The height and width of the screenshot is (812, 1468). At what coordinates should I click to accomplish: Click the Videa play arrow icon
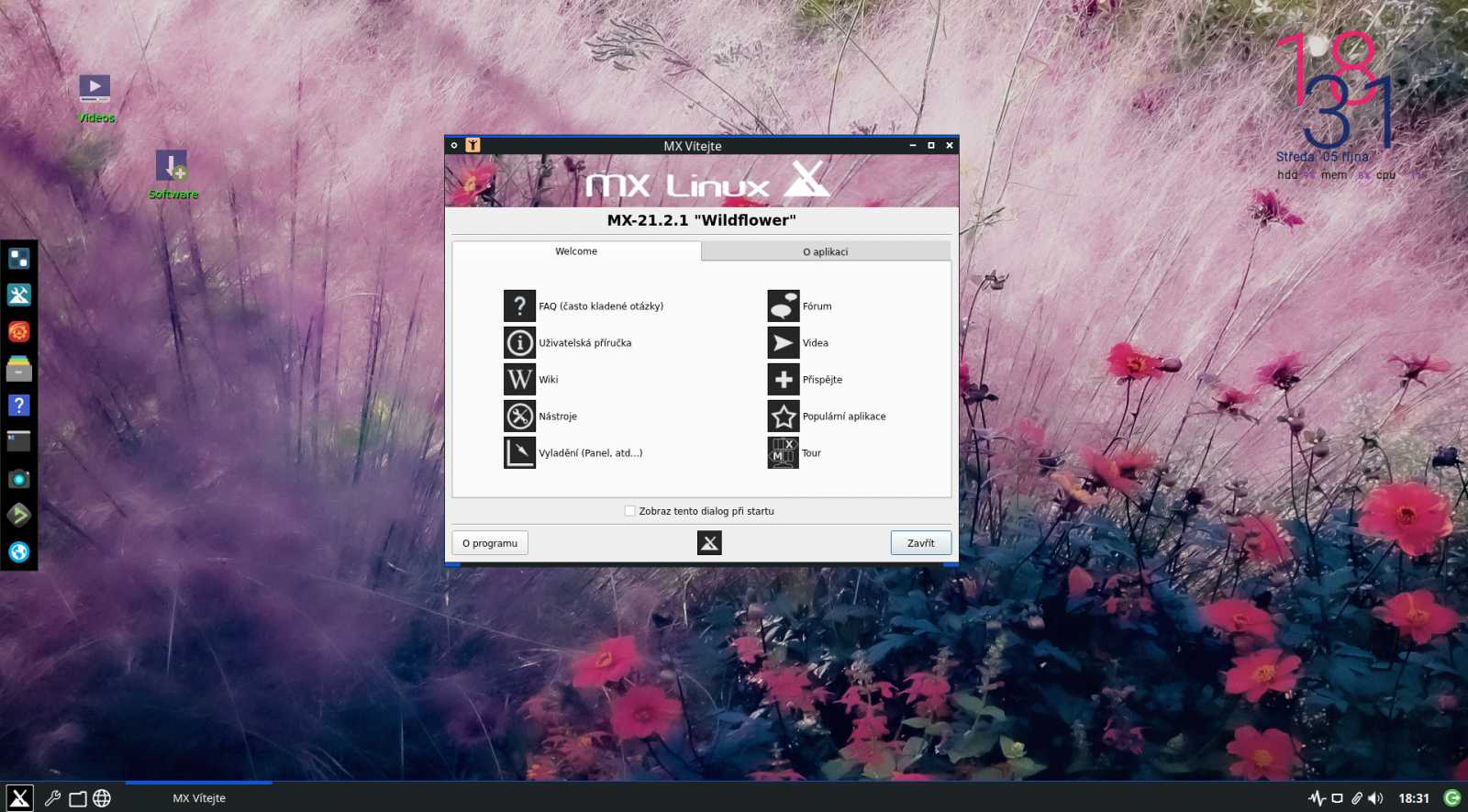tap(784, 342)
